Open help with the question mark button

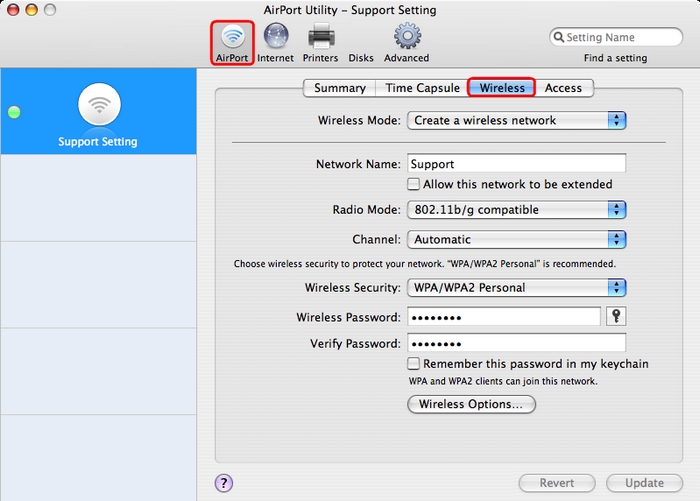tap(224, 483)
